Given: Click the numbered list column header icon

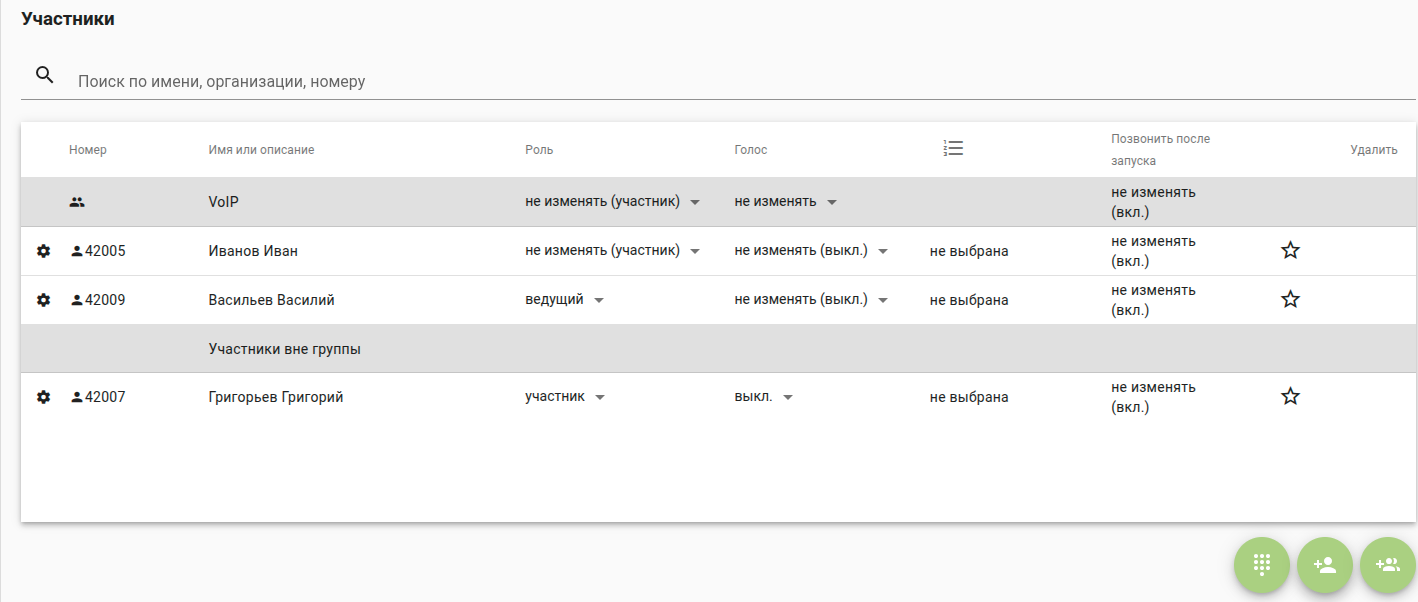Looking at the screenshot, I should click(x=953, y=149).
